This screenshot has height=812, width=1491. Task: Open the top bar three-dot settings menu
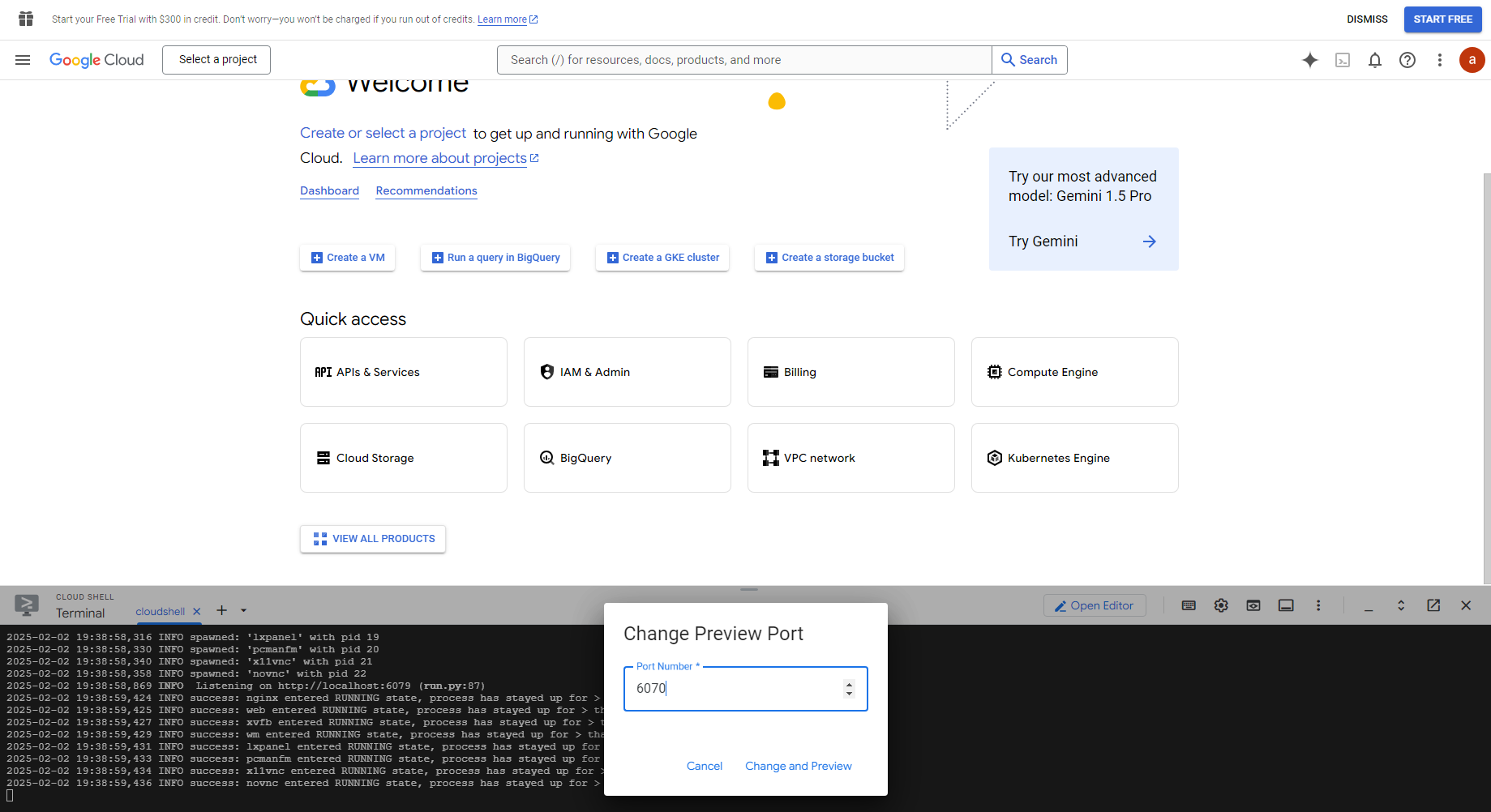(1440, 60)
